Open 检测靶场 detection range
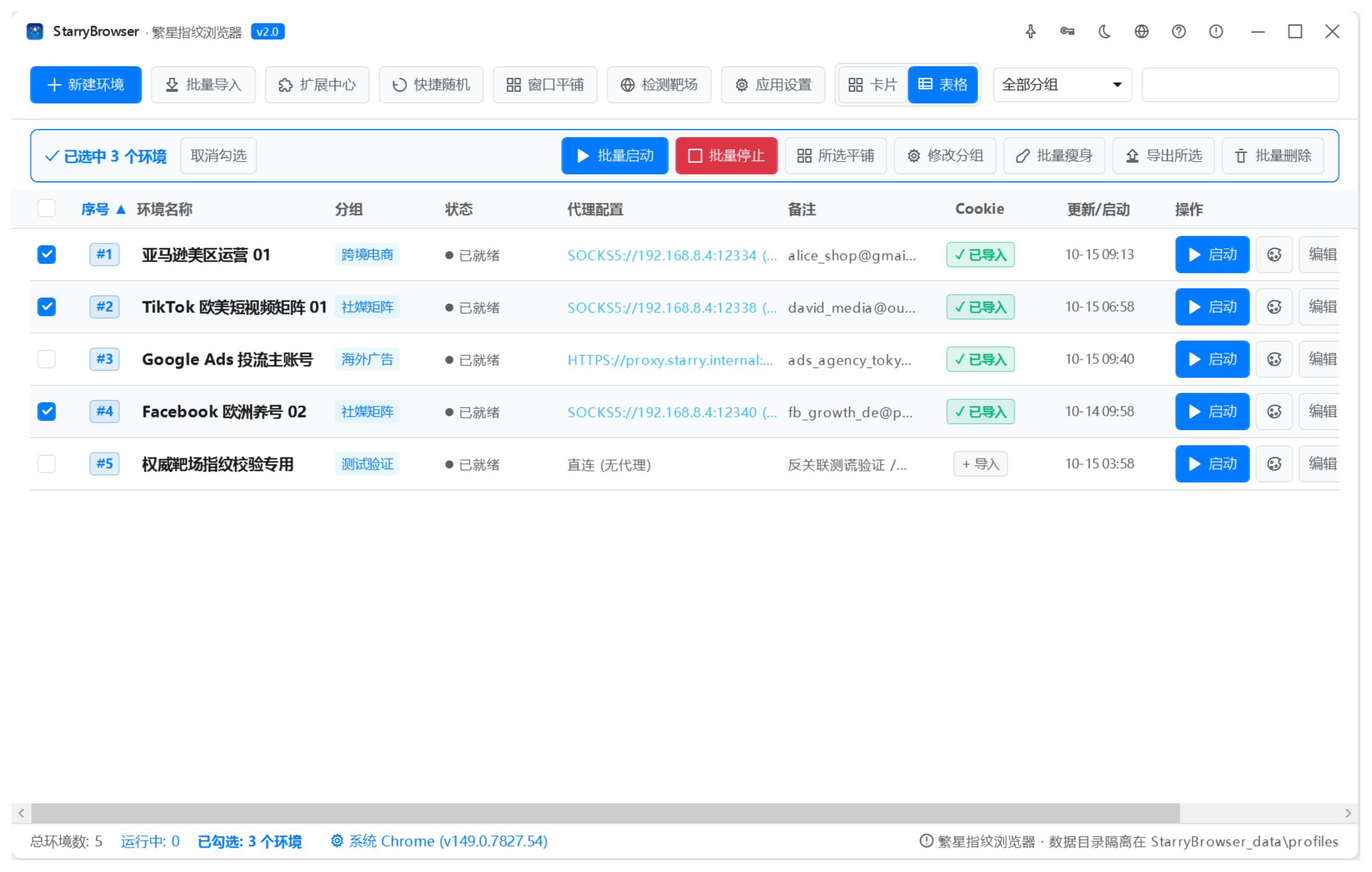Image resolution: width=1372 pixels, height=872 pixels. (x=659, y=85)
